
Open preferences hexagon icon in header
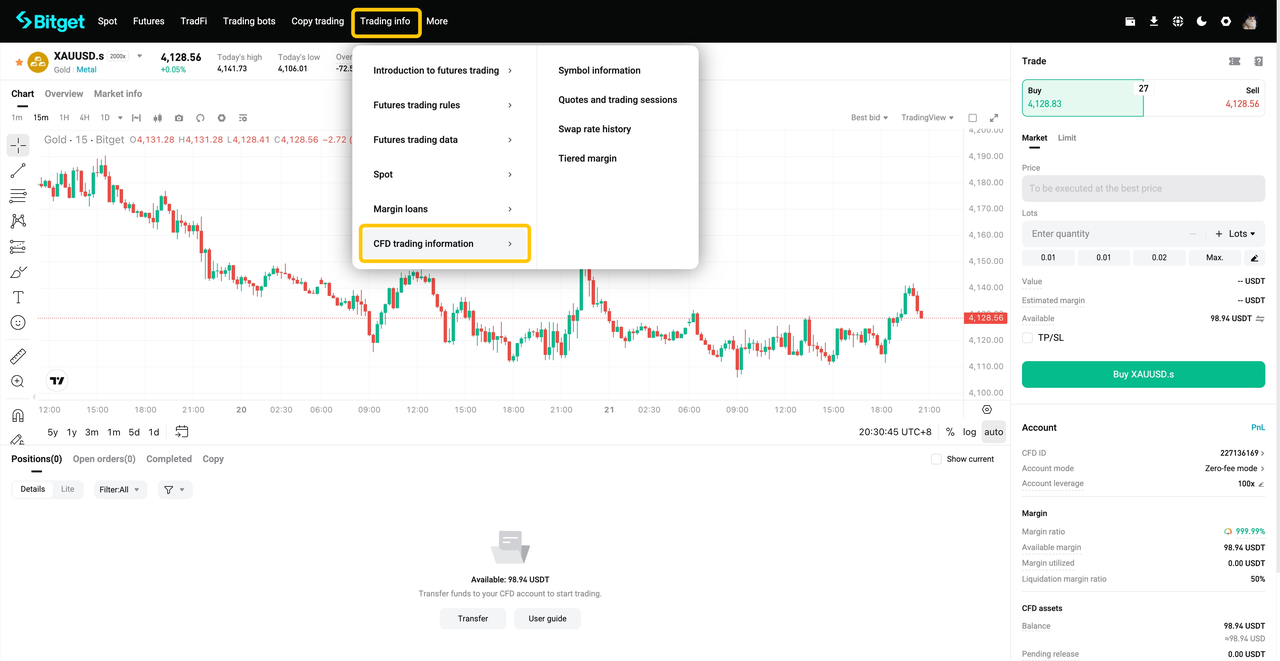(1226, 21)
